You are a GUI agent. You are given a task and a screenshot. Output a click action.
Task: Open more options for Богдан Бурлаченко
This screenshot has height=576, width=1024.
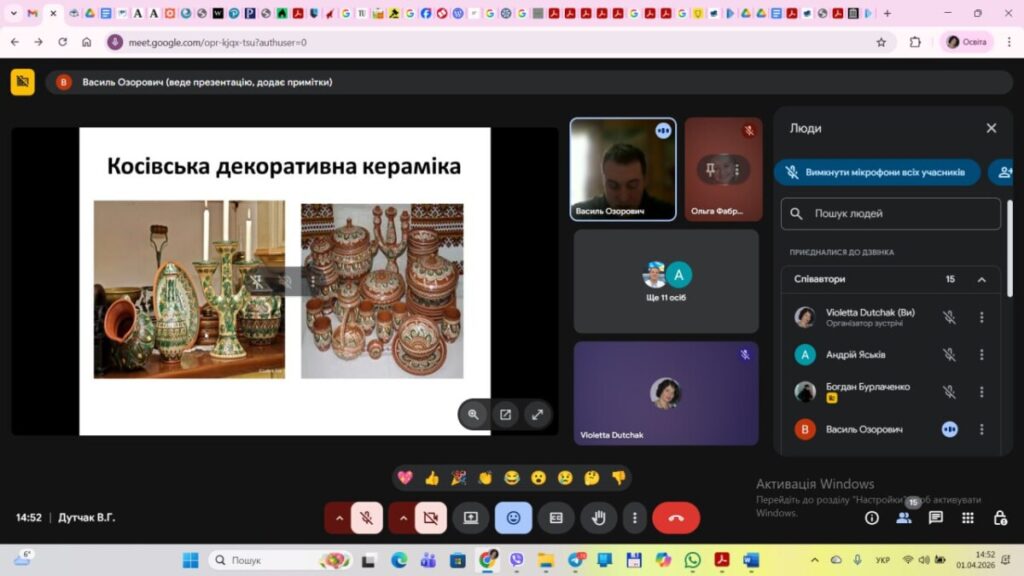pyautogui.click(x=981, y=392)
